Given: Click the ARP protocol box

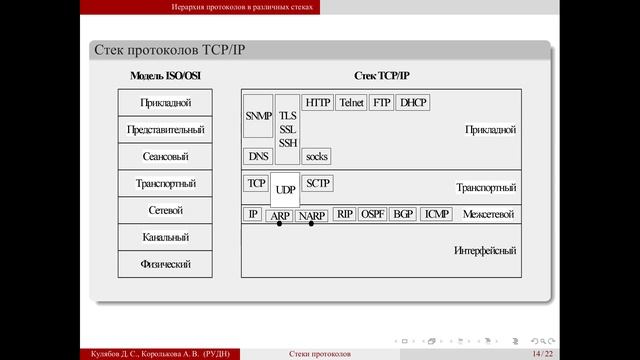Looking at the screenshot, I should (x=280, y=216).
